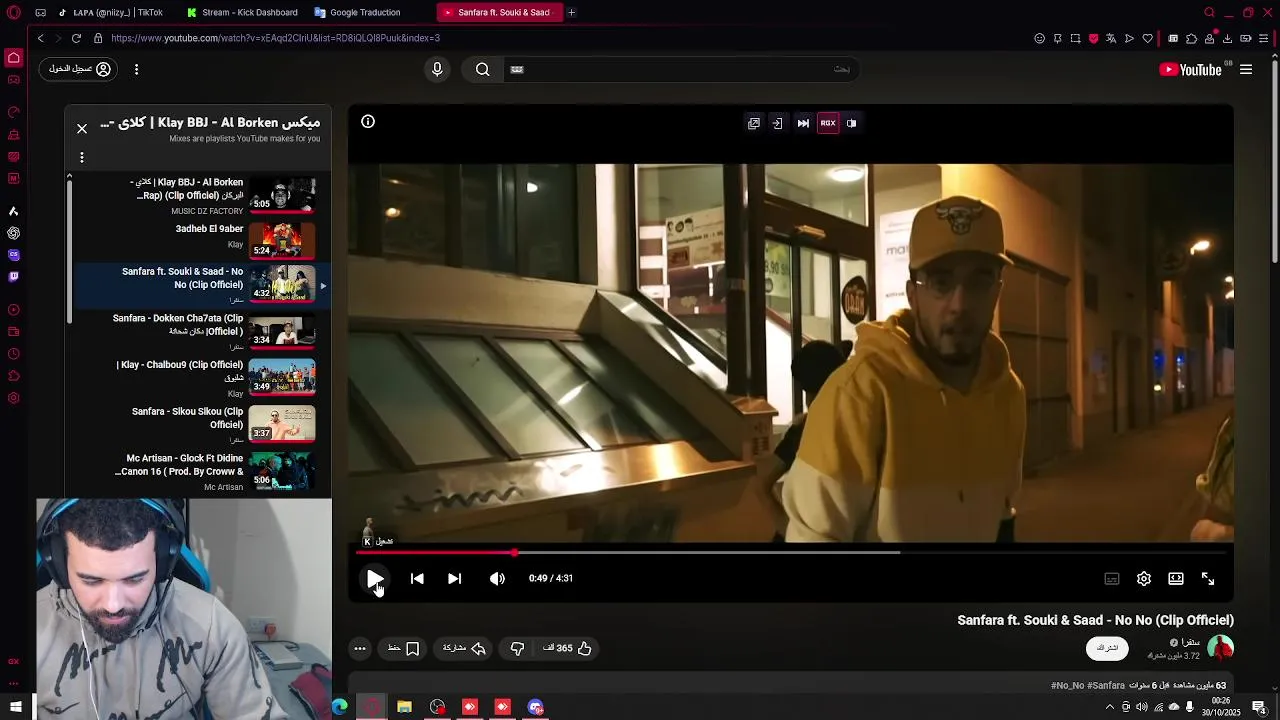This screenshot has width=1280, height=720.
Task: Click pop-out video icon above player
Action: click(x=754, y=123)
